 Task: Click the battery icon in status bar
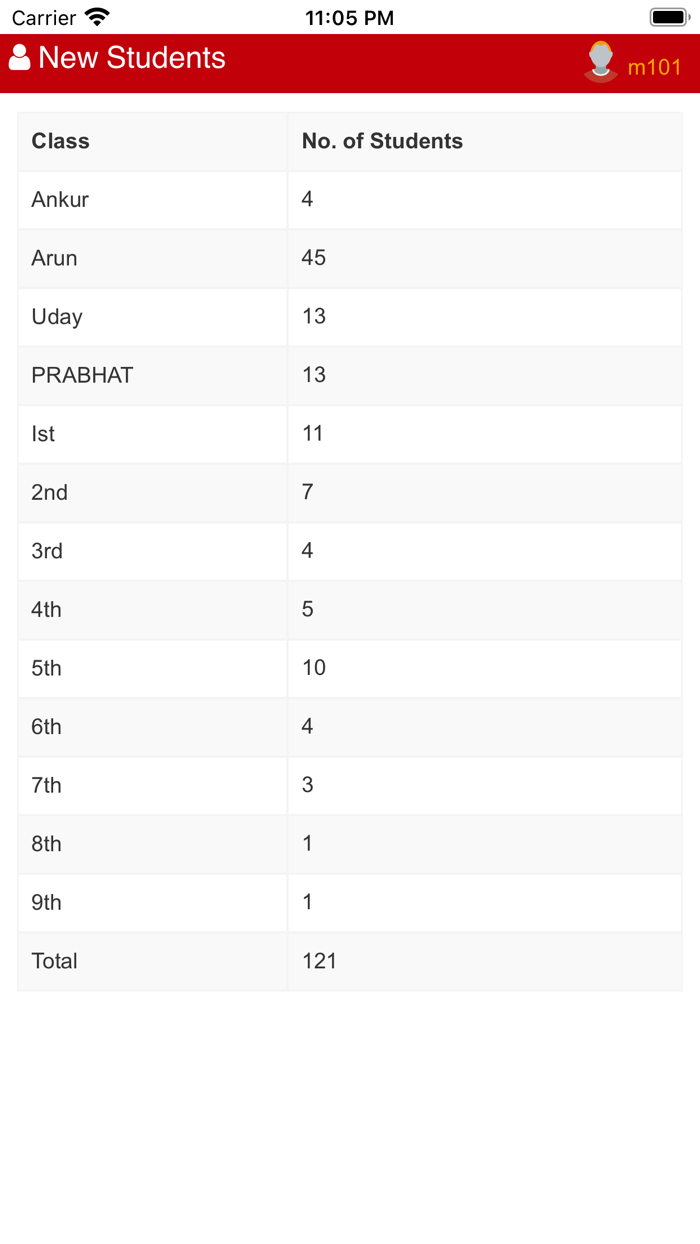pos(669,17)
